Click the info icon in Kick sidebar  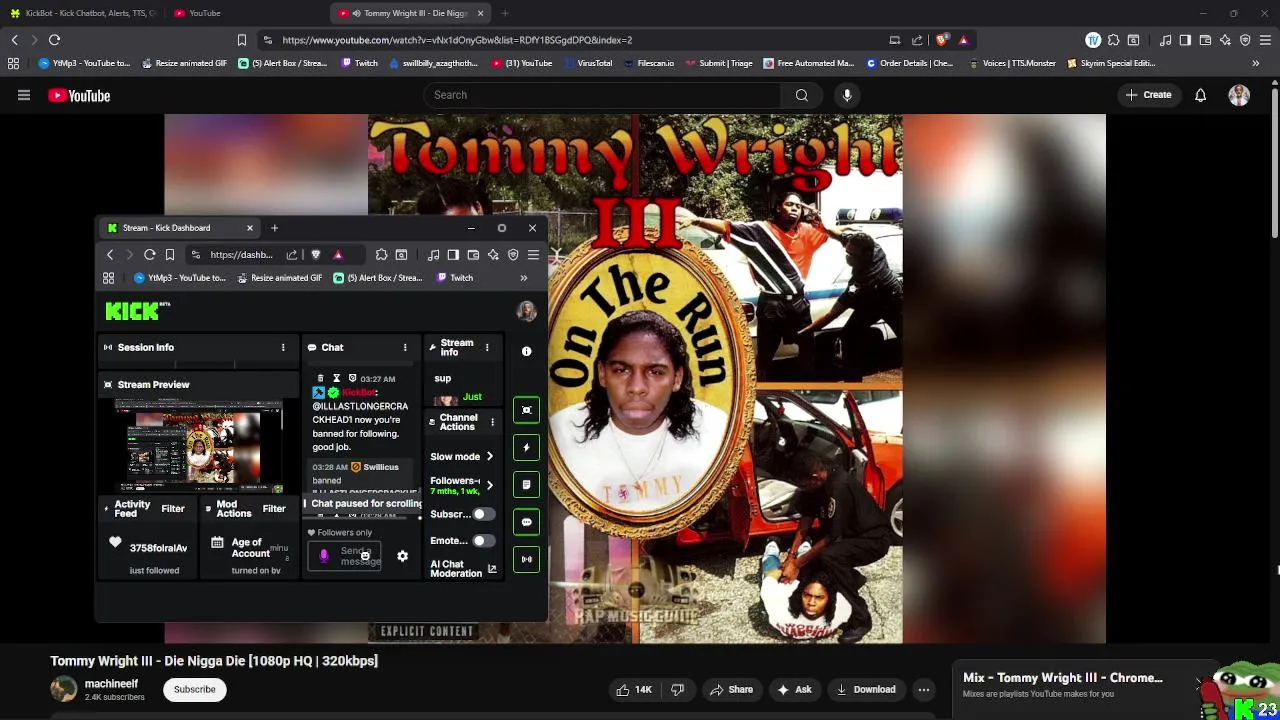click(526, 352)
